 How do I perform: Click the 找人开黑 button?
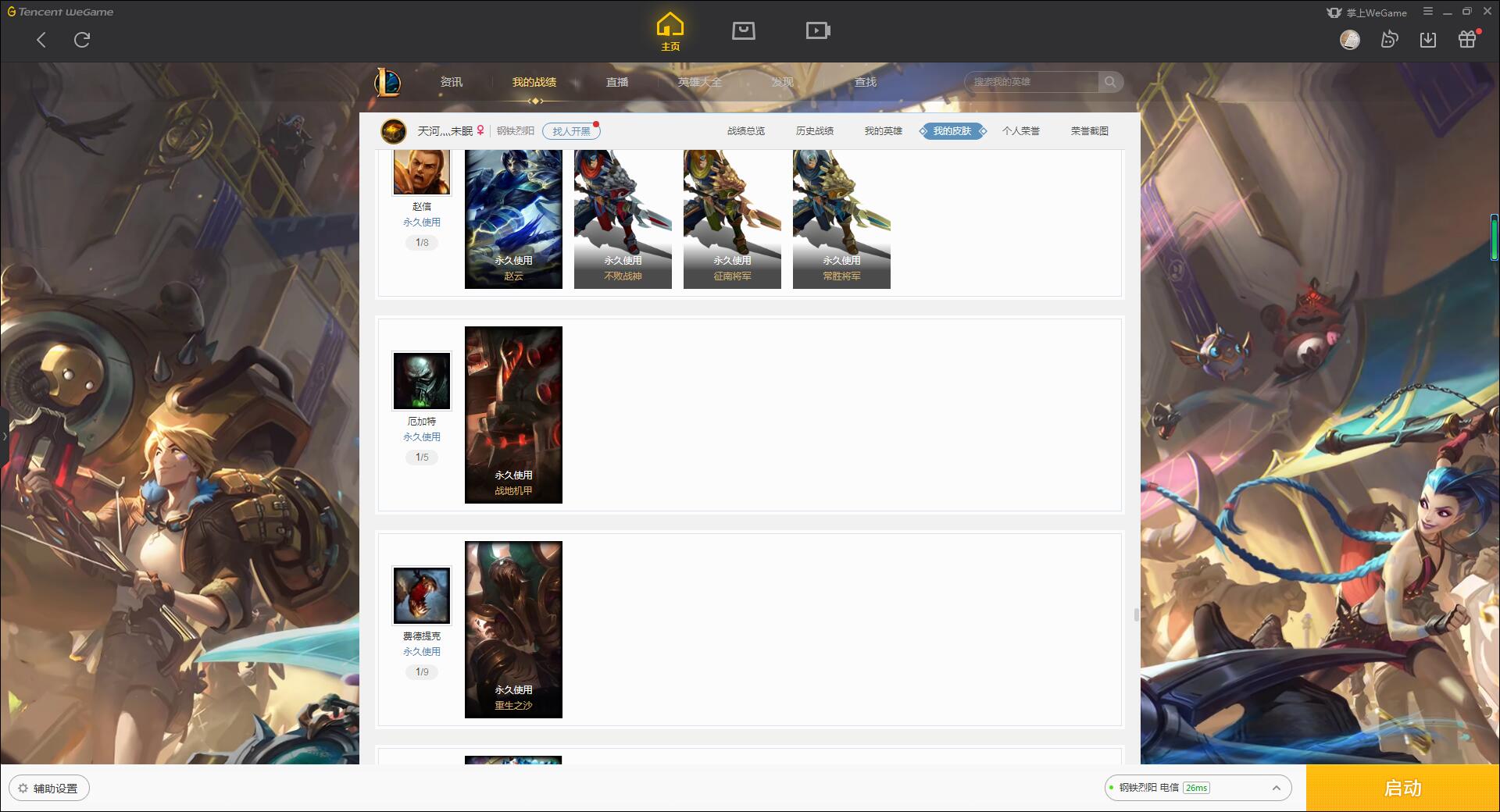coord(571,131)
